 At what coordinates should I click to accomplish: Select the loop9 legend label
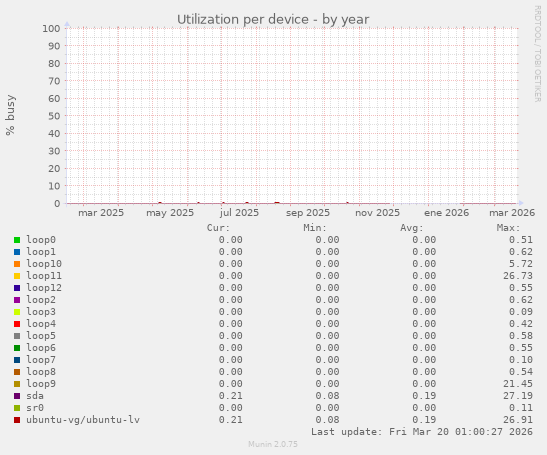[x=41, y=383]
